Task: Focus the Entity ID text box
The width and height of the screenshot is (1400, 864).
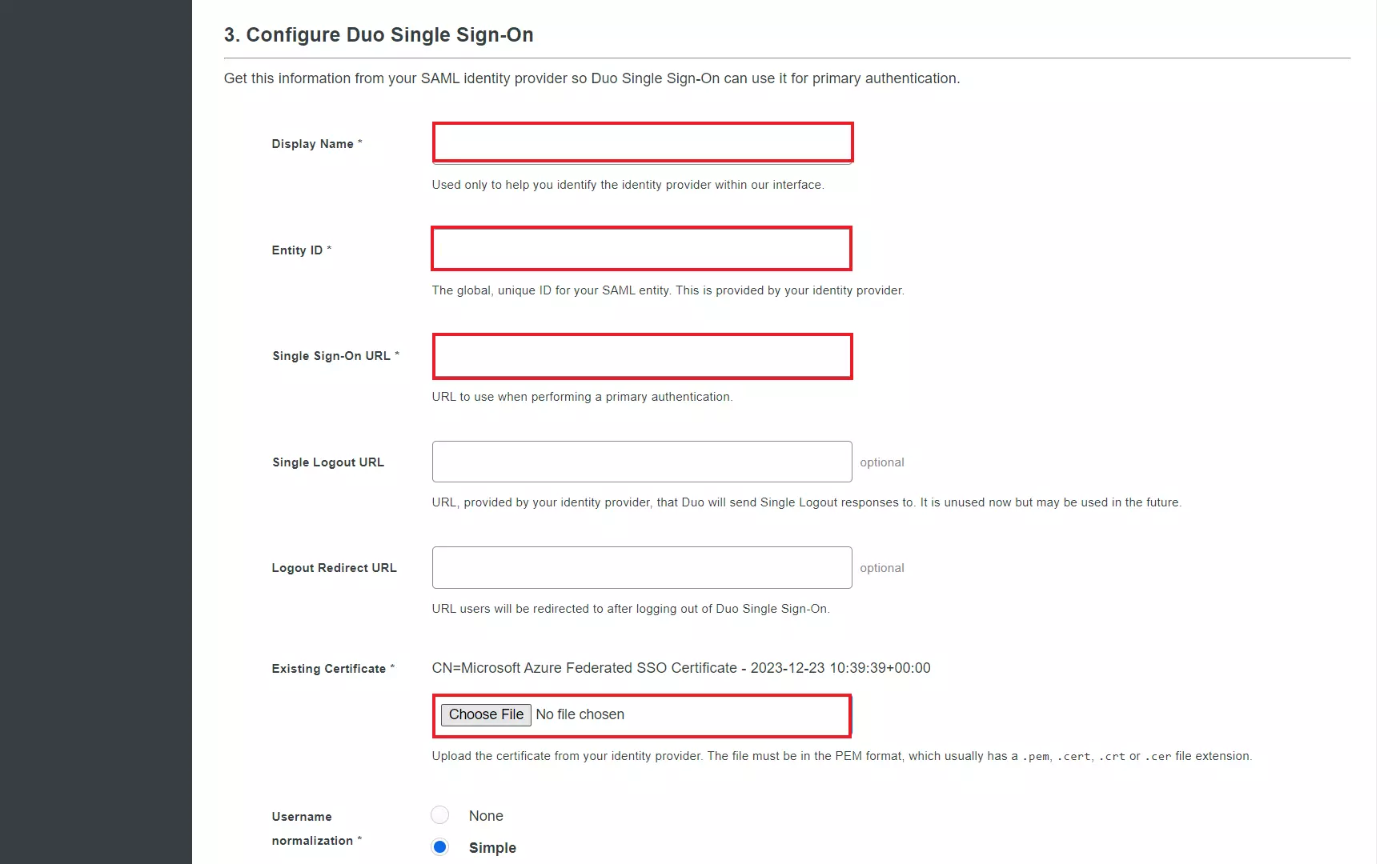Action: coord(641,249)
